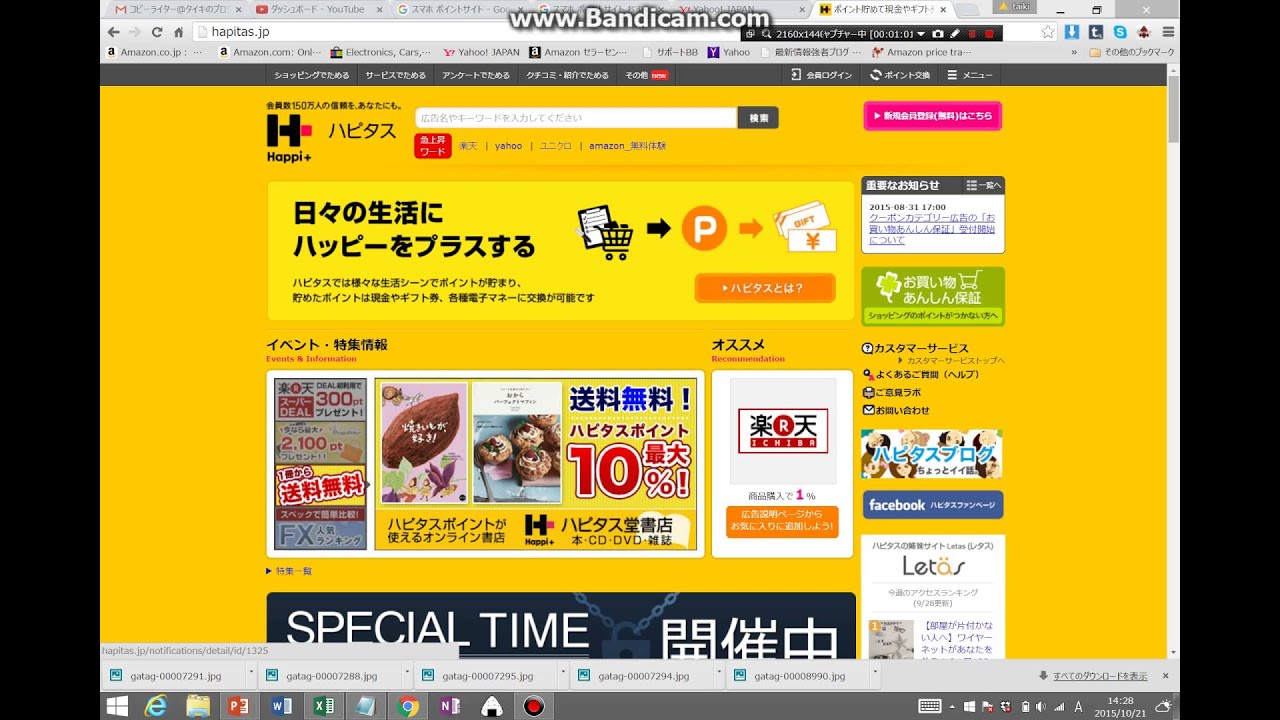Click the red Bandicam stop-recording square
The width and height of the screenshot is (1280, 720).
(x=989, y=34)
